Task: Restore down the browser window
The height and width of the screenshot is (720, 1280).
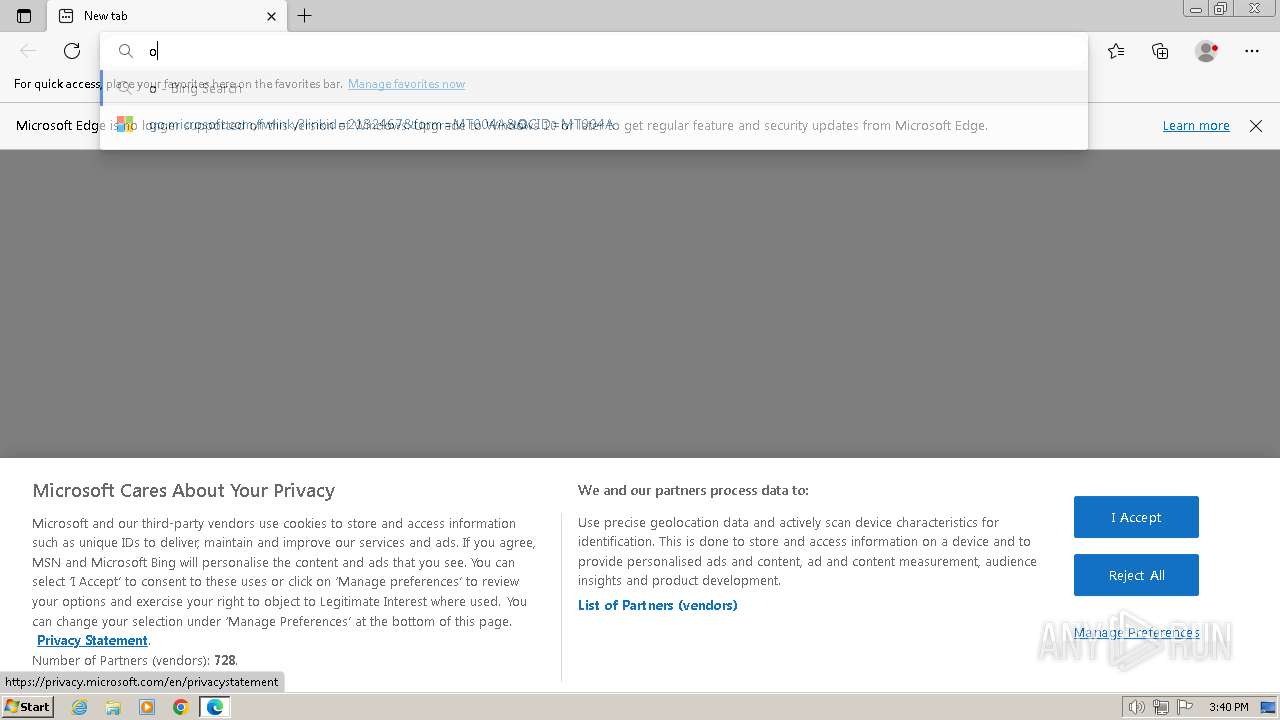Action: point(1220,9)
